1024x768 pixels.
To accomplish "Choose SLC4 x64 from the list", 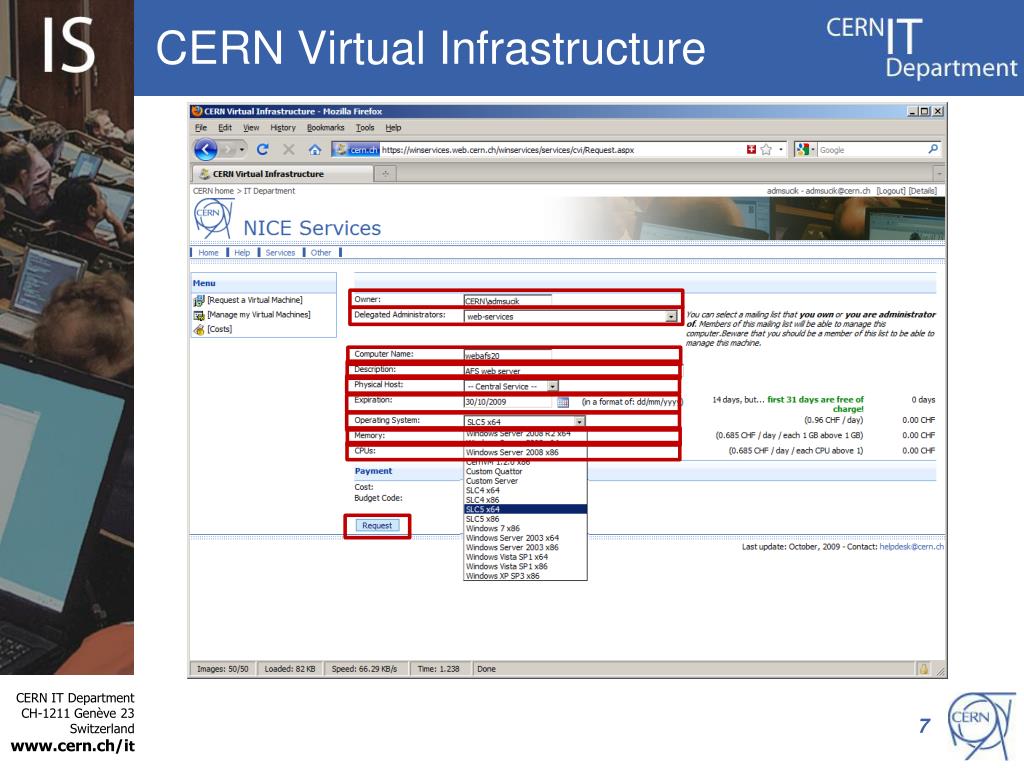I will click(483, 490).
